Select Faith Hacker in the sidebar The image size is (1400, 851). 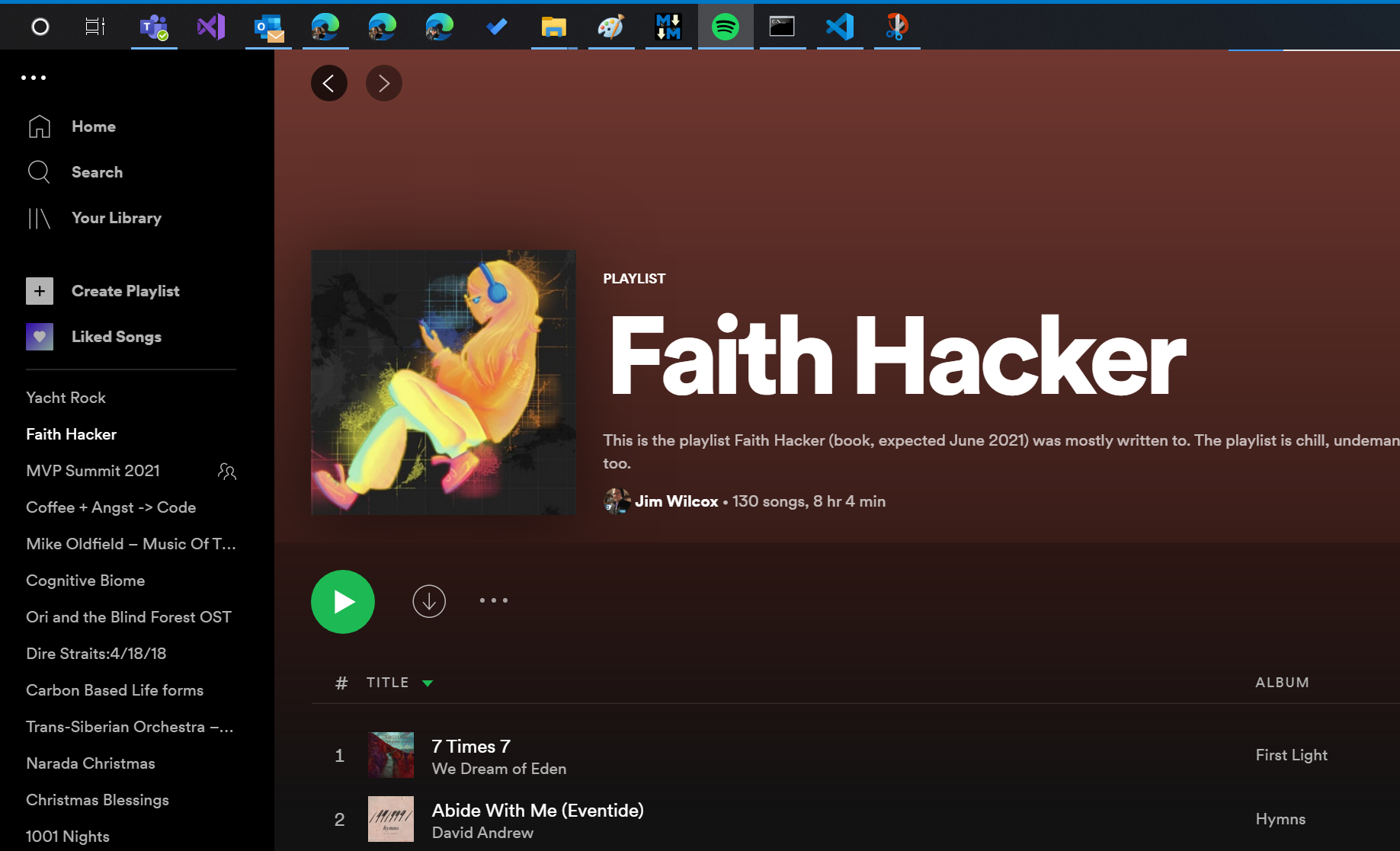coord(71,434)
